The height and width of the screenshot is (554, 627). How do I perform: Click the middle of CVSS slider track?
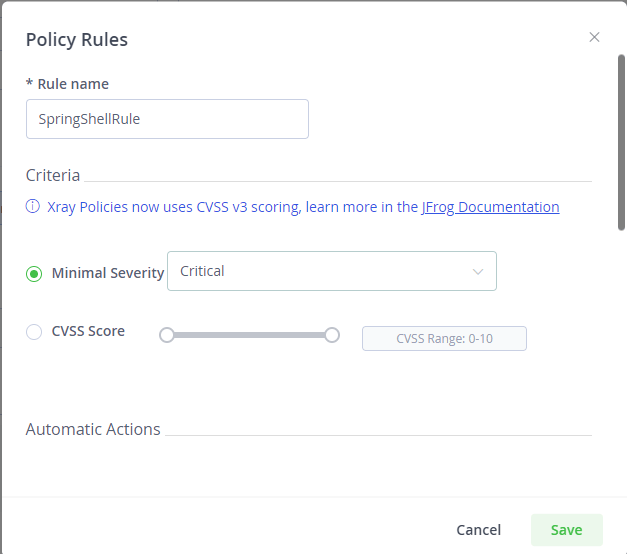[250, 335]
